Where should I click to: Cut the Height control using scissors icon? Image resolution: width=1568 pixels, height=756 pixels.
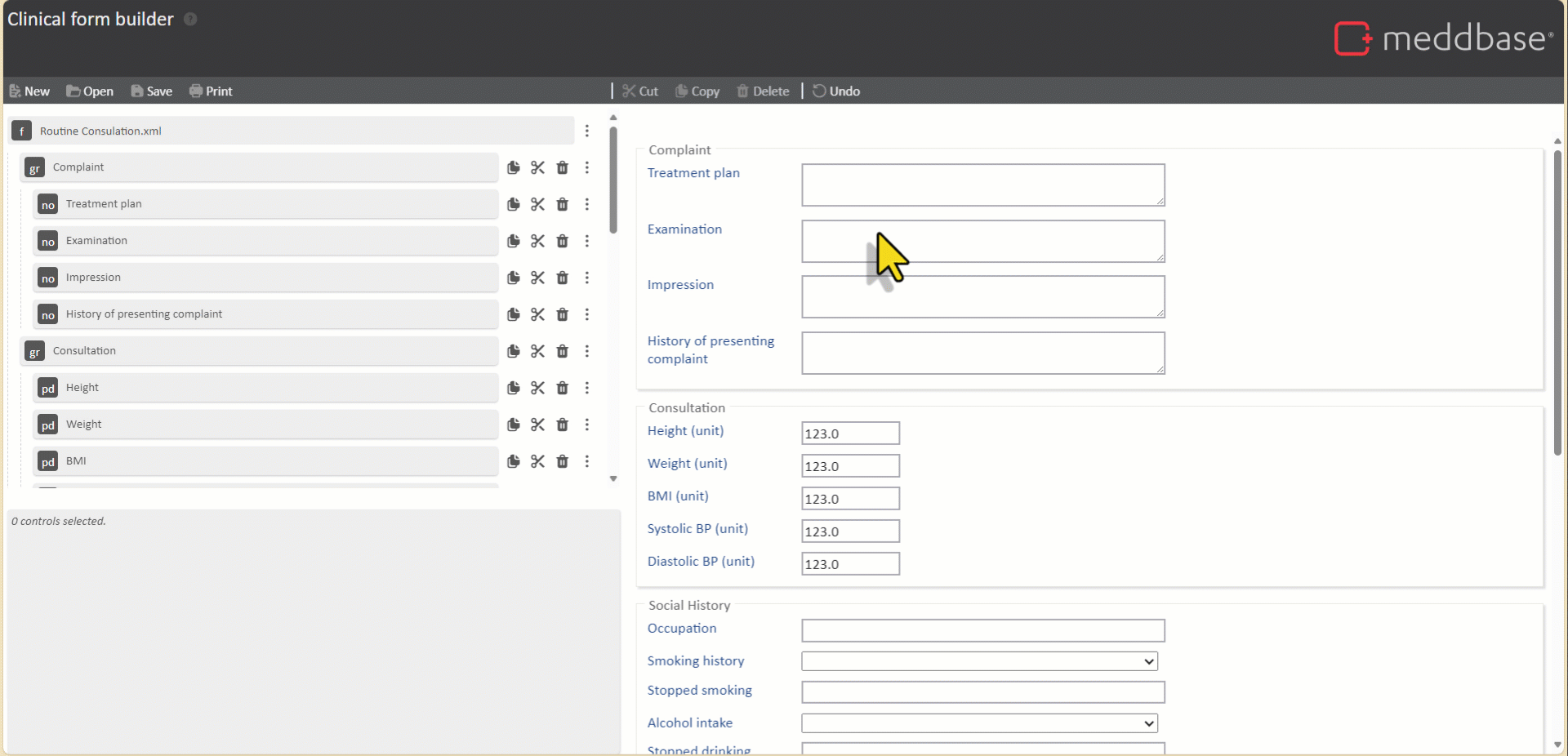[537, 388]
